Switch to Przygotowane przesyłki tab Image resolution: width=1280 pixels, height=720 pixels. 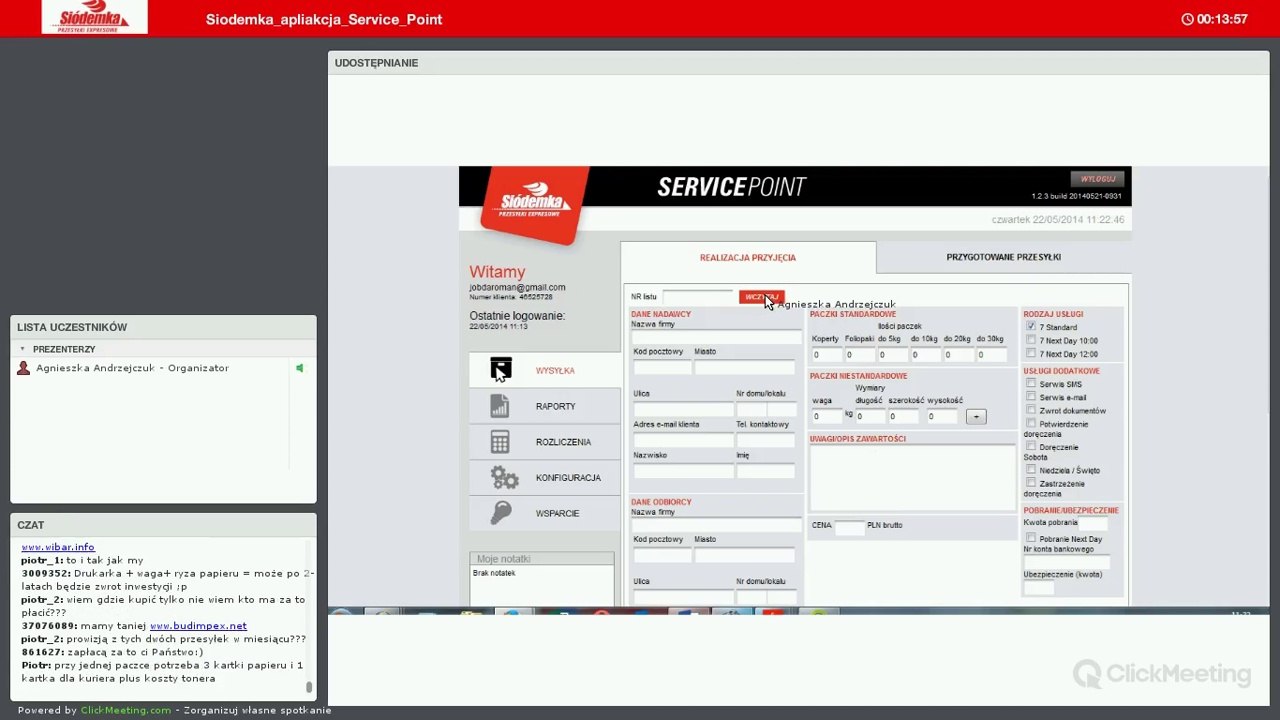[x=1003, y=257]
